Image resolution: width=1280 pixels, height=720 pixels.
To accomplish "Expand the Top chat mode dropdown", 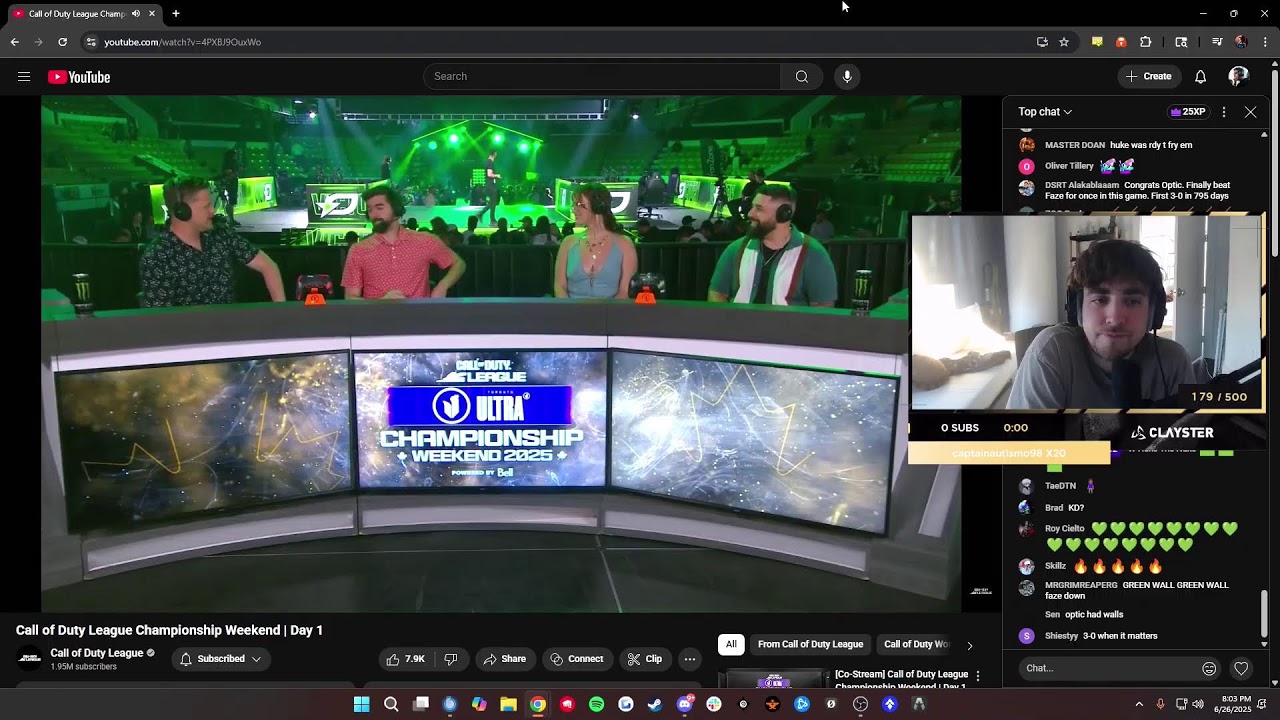I will click(1045, 112).
